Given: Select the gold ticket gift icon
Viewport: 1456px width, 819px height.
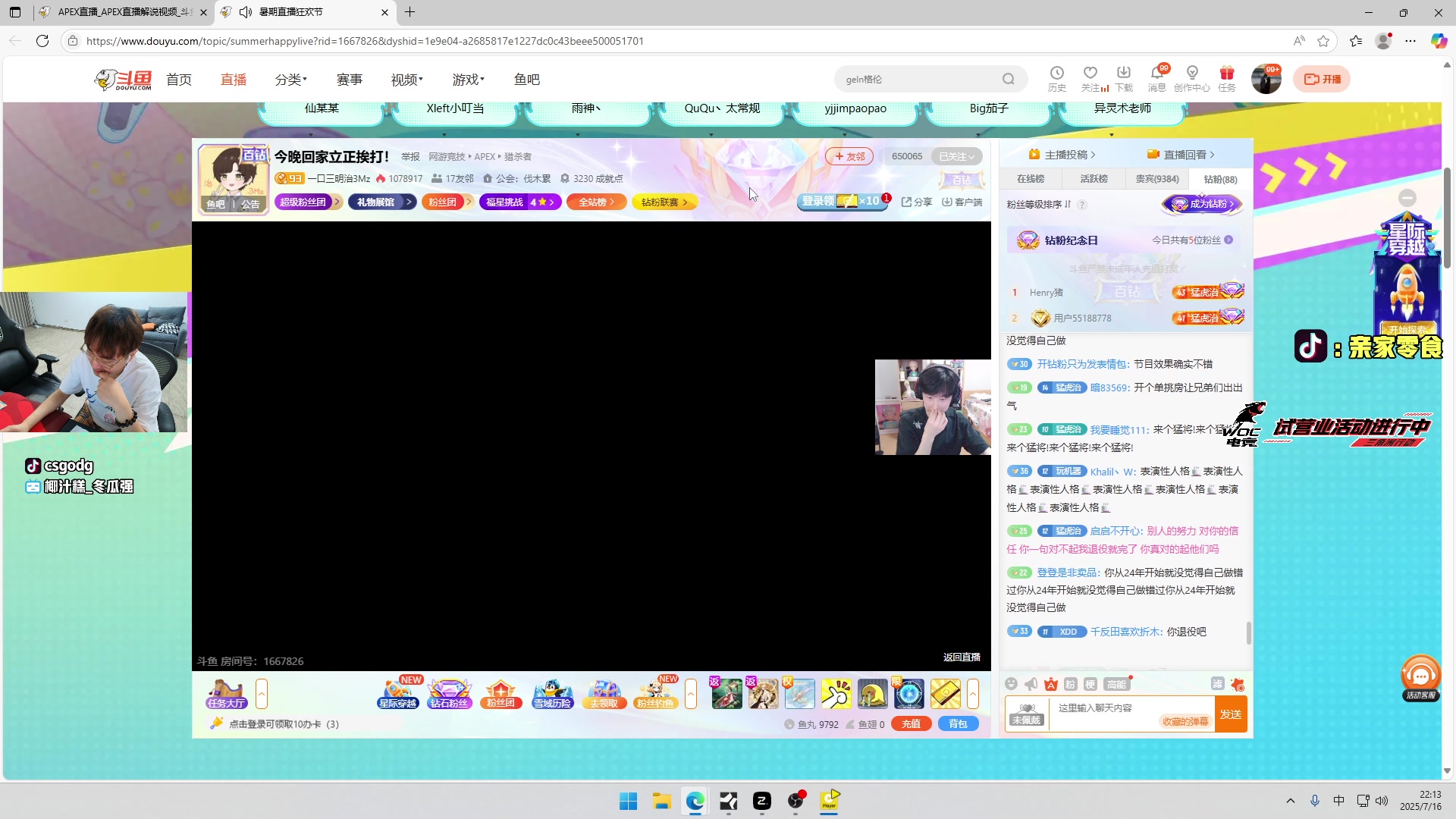Looking at the screenshot, I should click(946, 694).
